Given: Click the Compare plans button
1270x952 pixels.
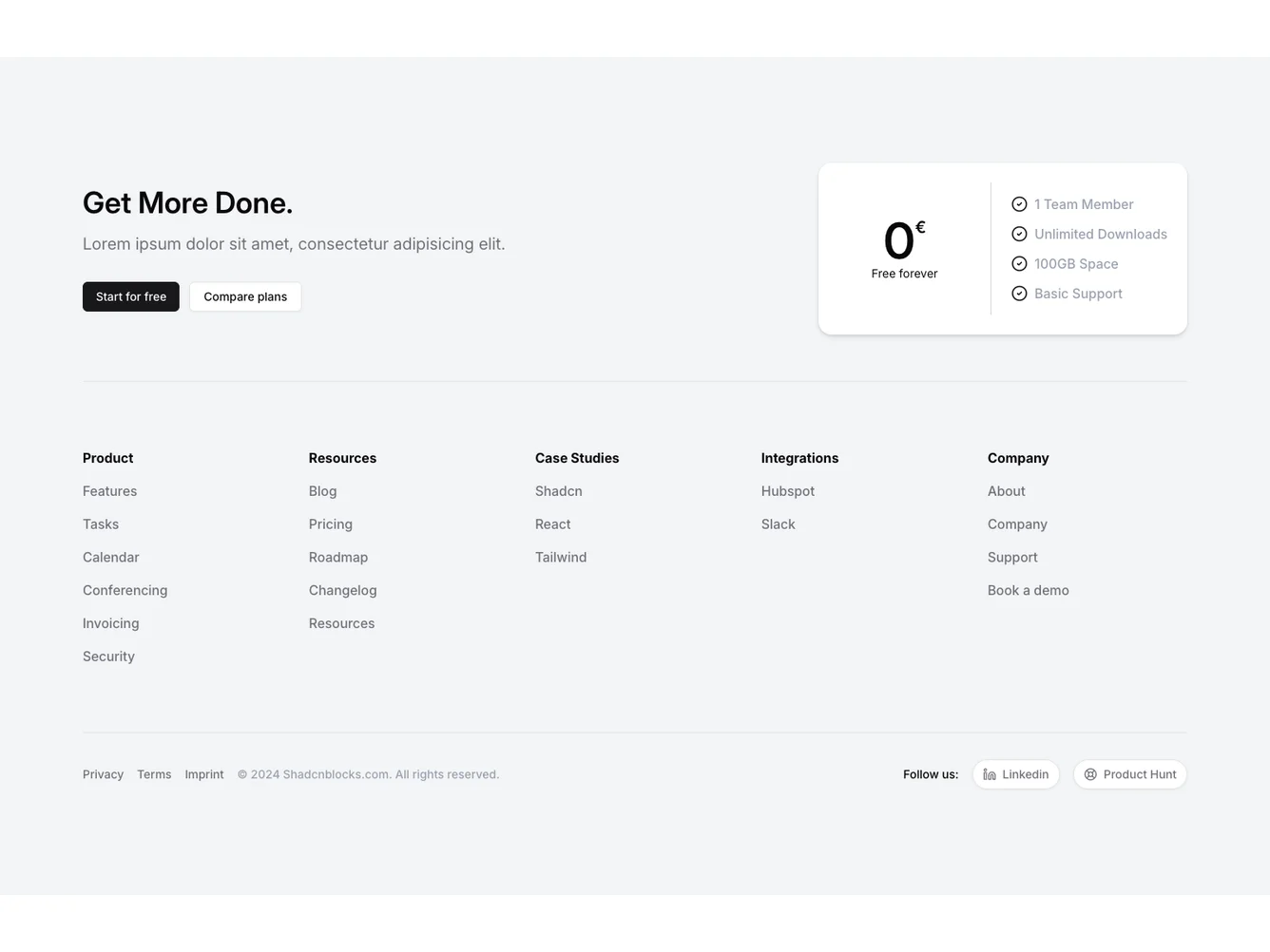Looking at the screenshot, I should pos(244,296).
